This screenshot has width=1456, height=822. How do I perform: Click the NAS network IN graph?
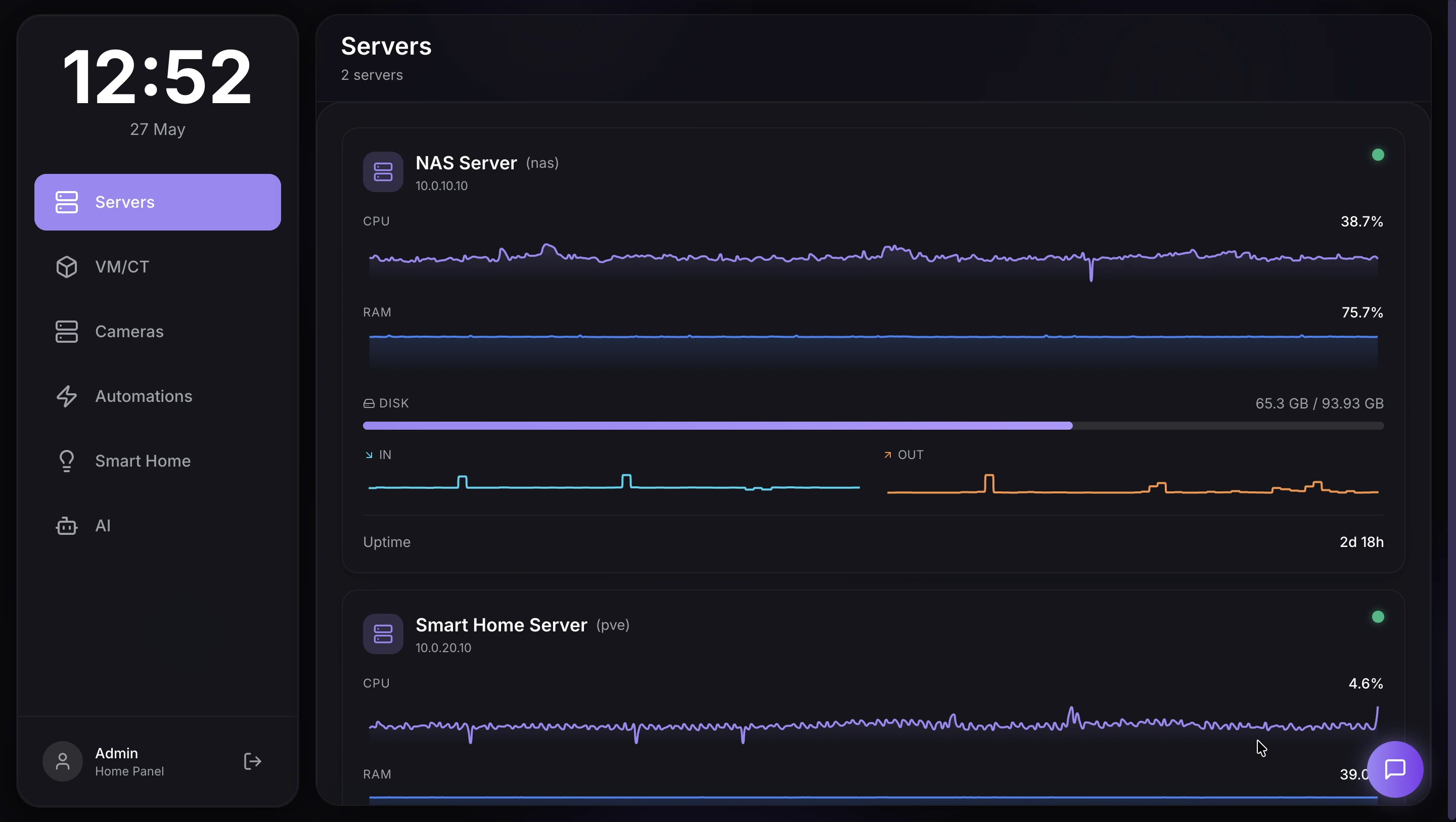click(x=614, y=482)
